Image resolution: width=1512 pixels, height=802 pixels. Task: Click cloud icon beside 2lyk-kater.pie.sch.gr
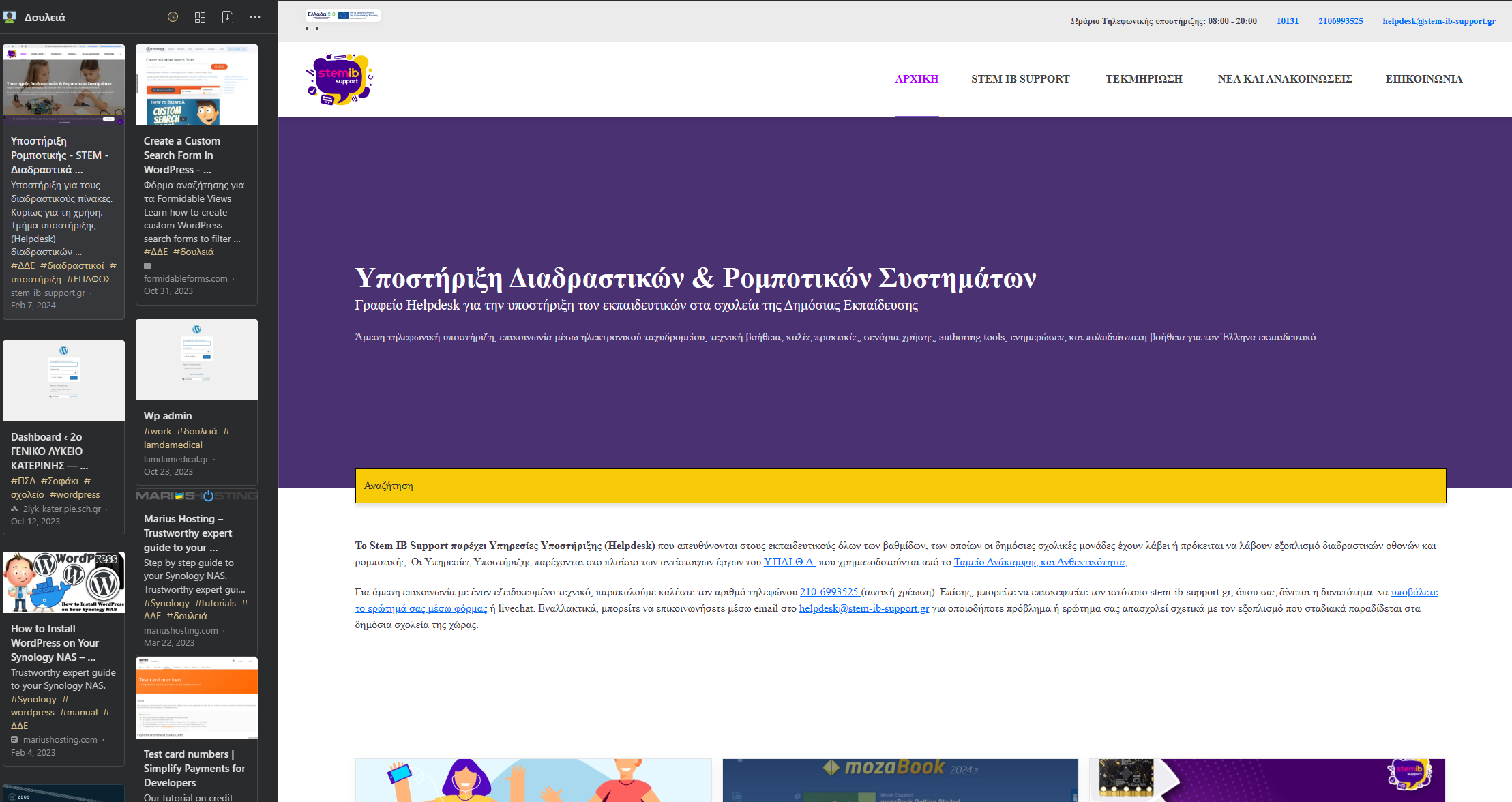[x=15, y=509]
